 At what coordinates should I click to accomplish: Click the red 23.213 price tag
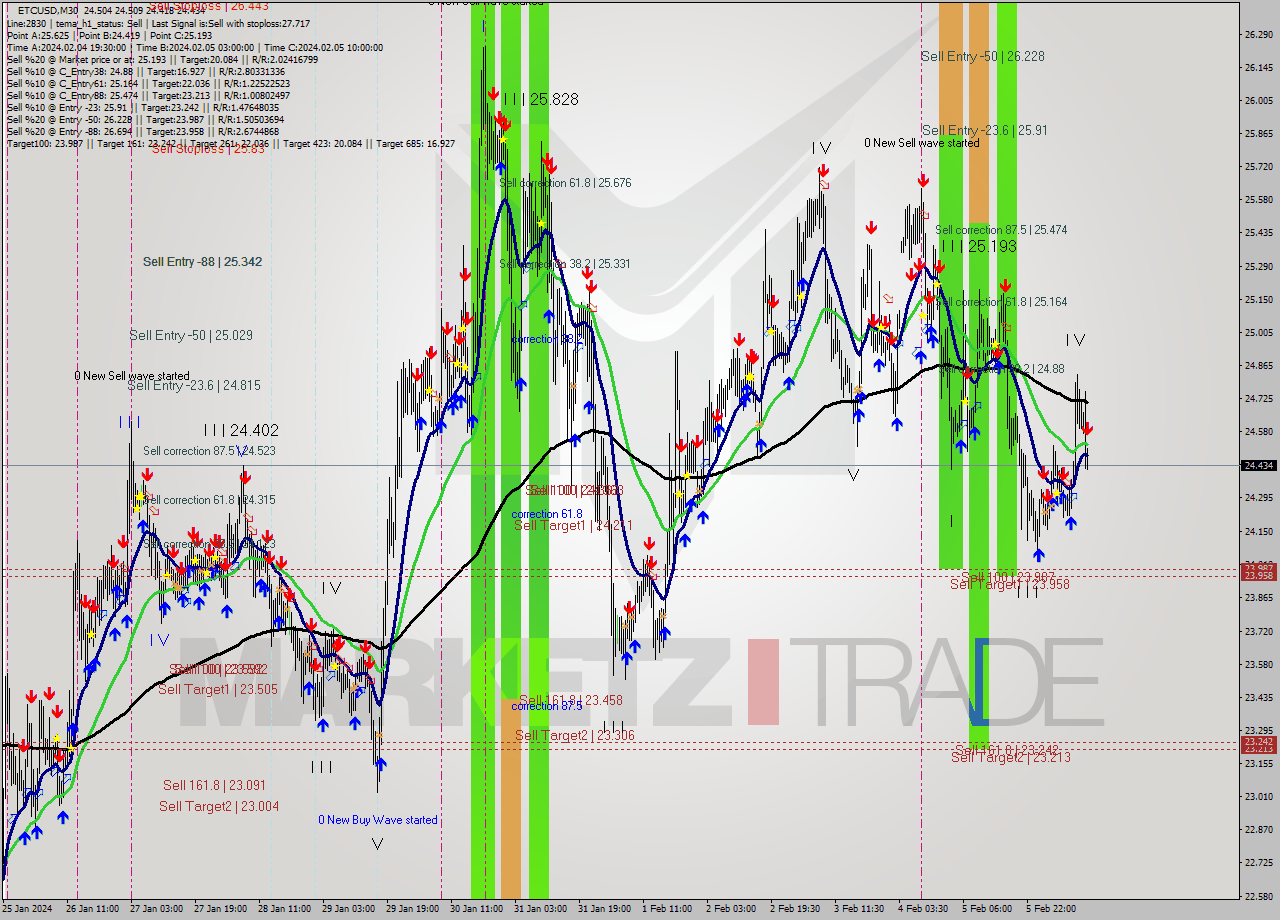click(x=1258, y=748)
